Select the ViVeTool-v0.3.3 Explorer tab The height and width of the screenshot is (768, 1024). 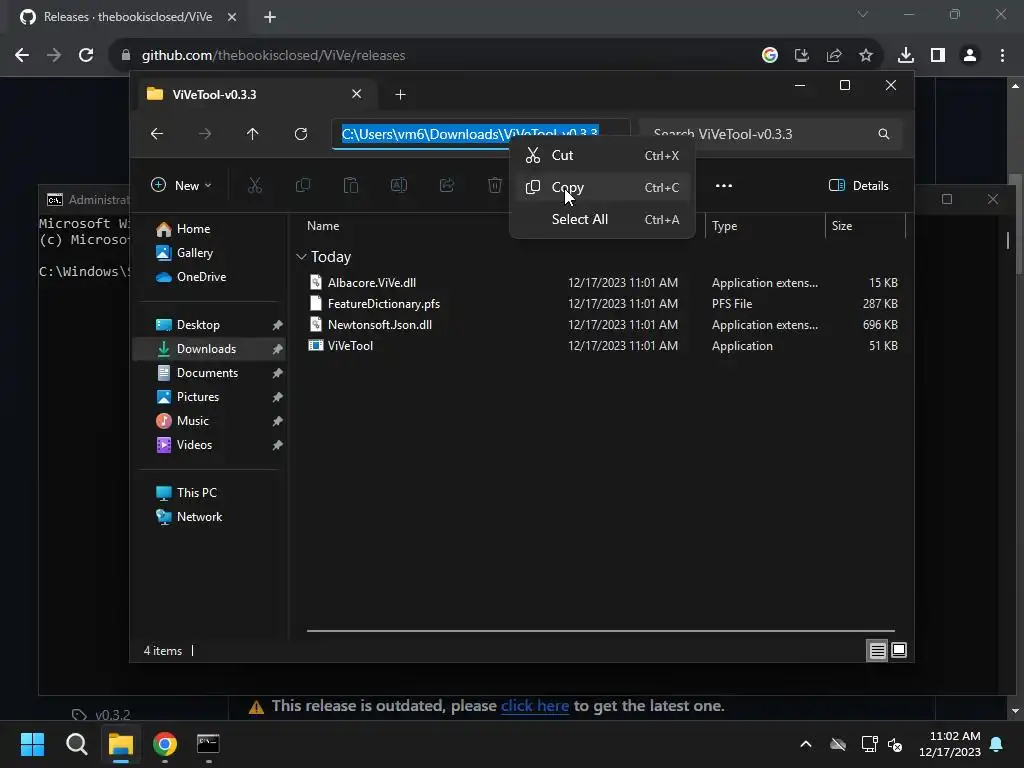255,94
